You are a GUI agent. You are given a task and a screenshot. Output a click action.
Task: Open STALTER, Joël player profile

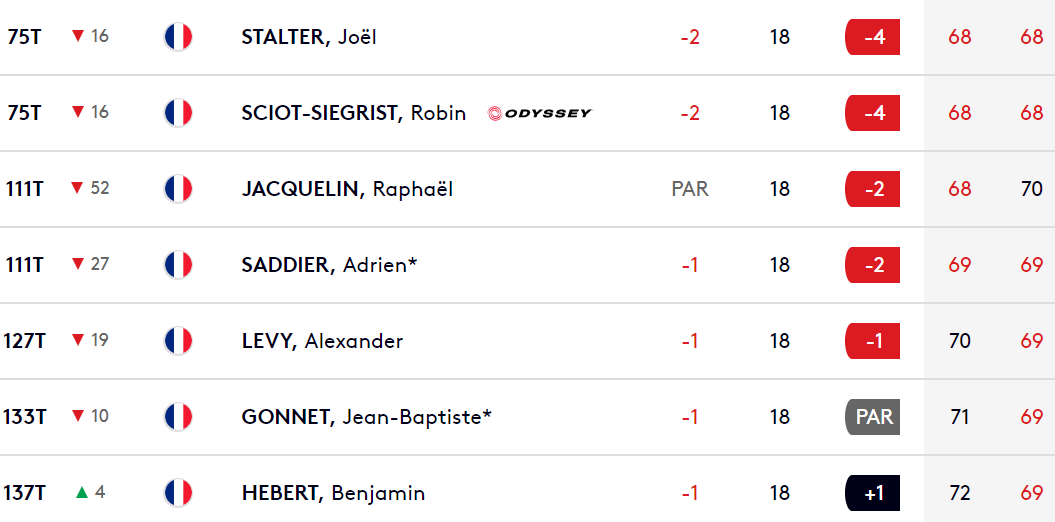[x=309, y=36]
